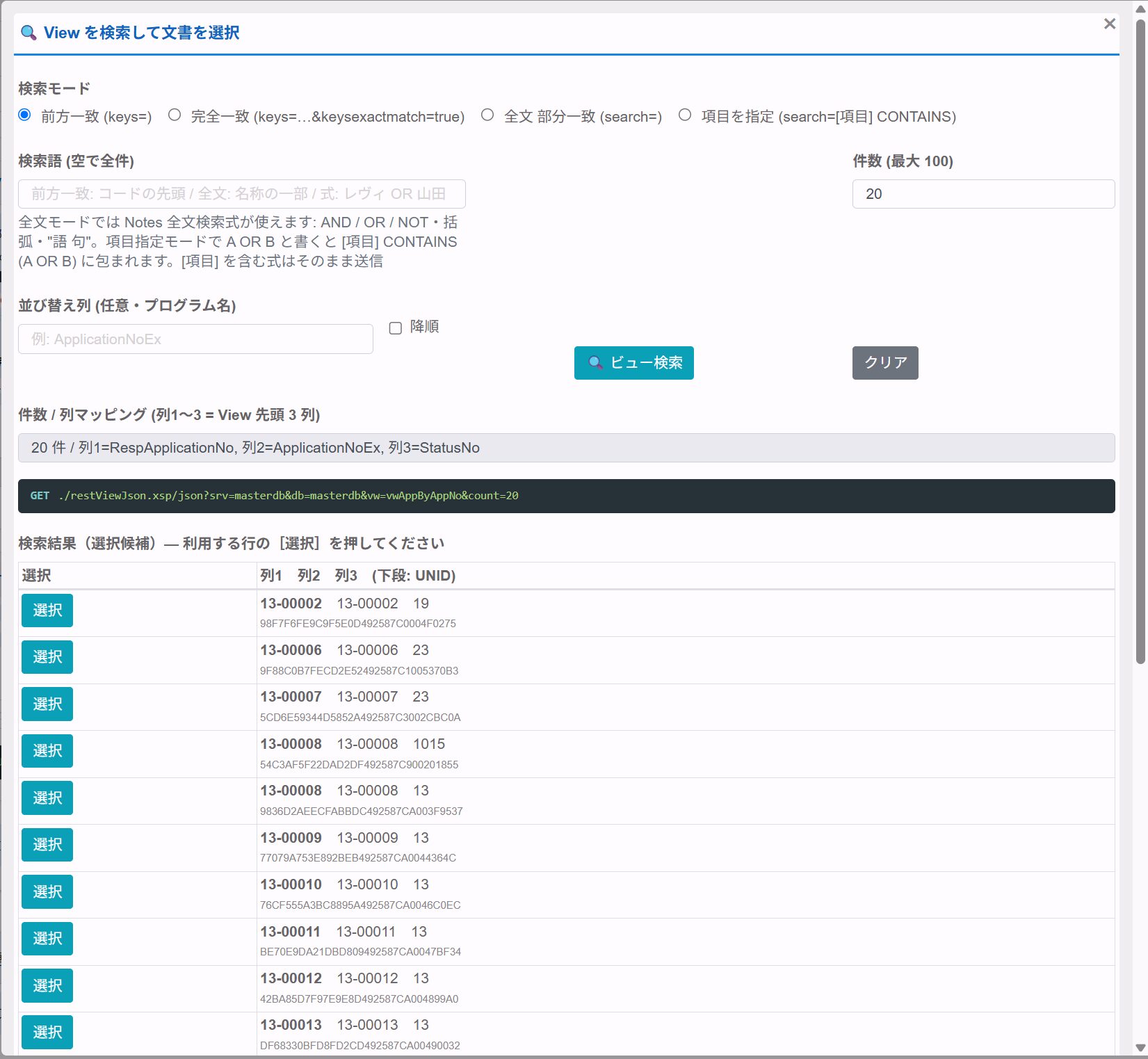Choose 選択 for row 13-00012

(47, 985)
